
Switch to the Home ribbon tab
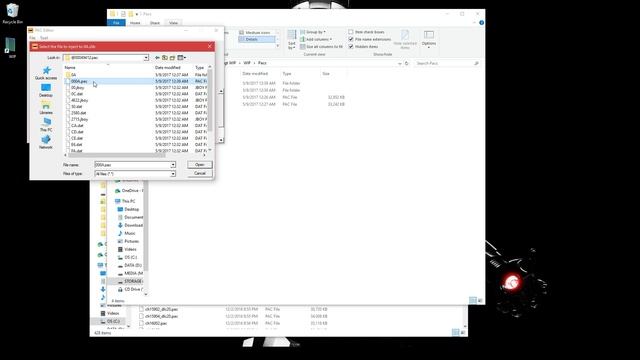pos(135,23)
